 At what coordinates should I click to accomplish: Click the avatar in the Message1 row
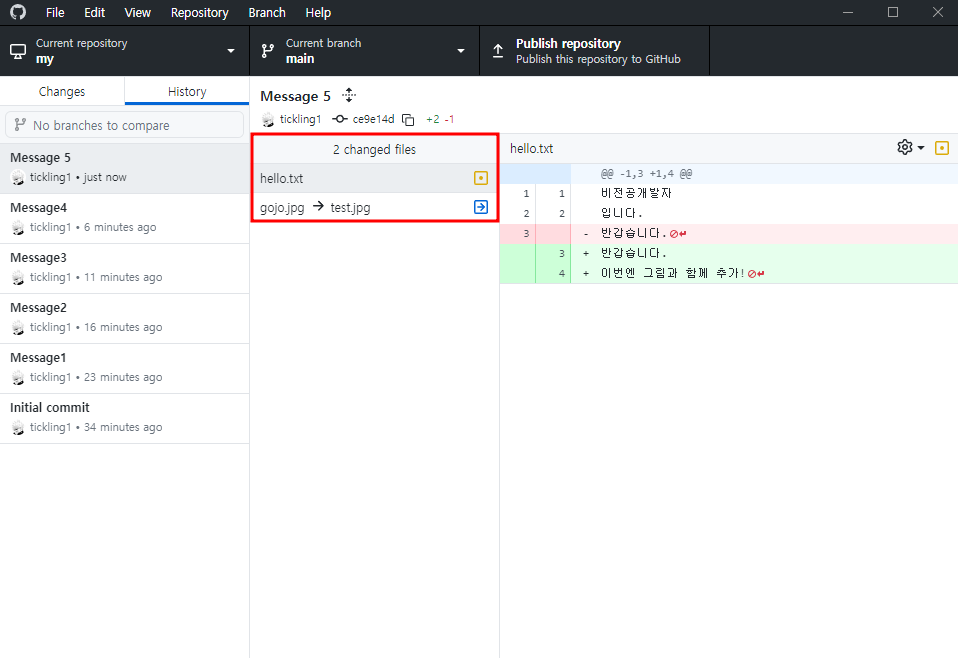tap(18, 378)
